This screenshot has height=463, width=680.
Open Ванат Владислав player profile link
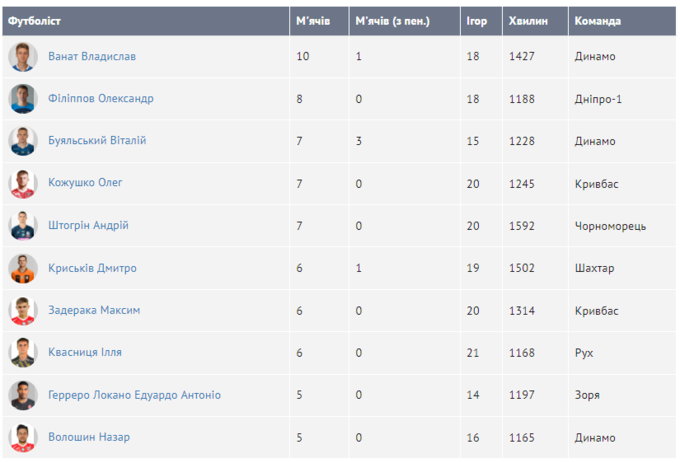click(92, 57)
